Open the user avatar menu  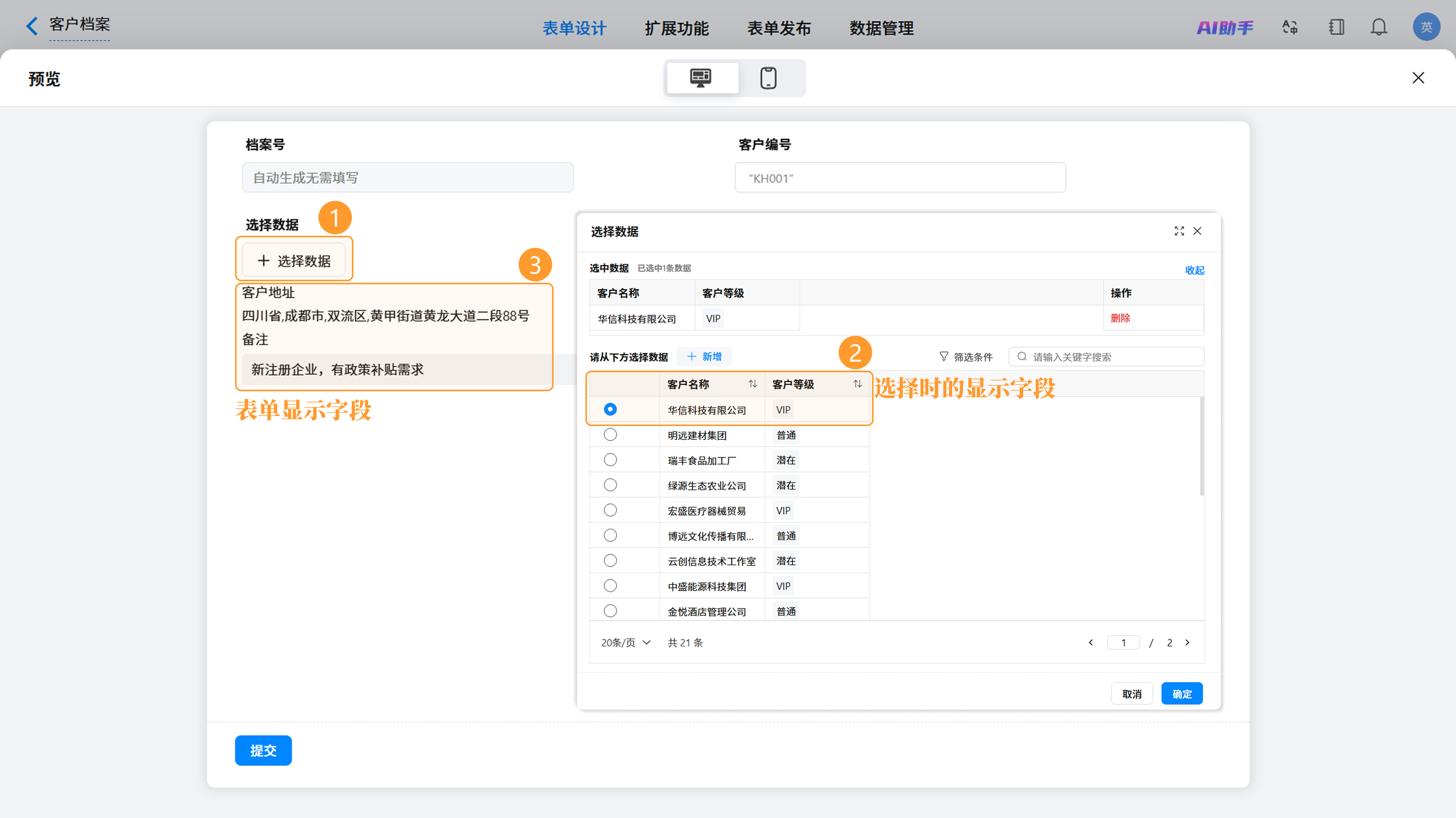coord(1426,27)
